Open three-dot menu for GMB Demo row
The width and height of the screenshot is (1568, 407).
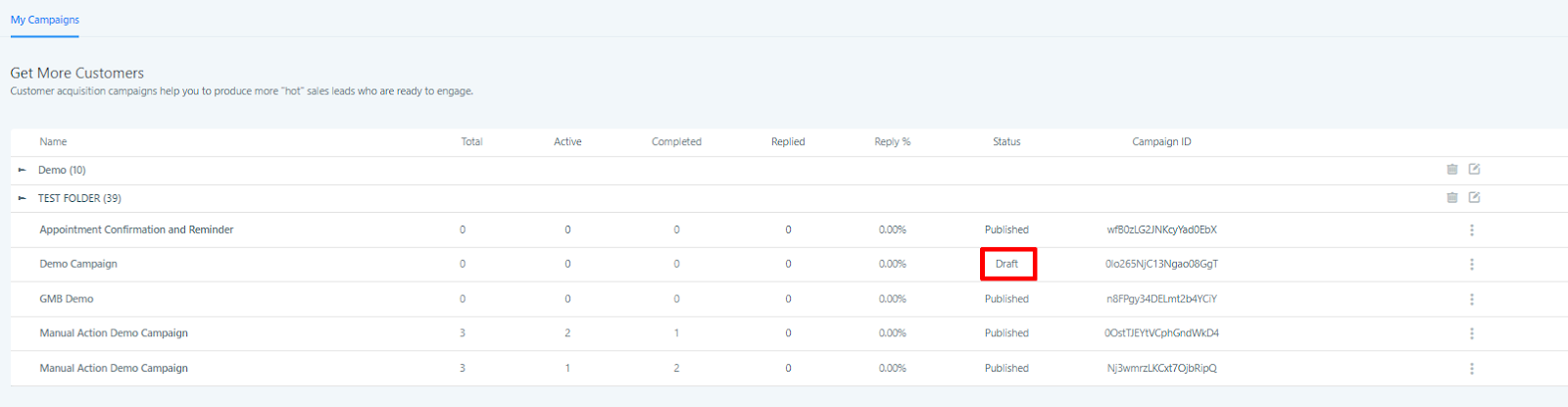tap(1471, 299)
